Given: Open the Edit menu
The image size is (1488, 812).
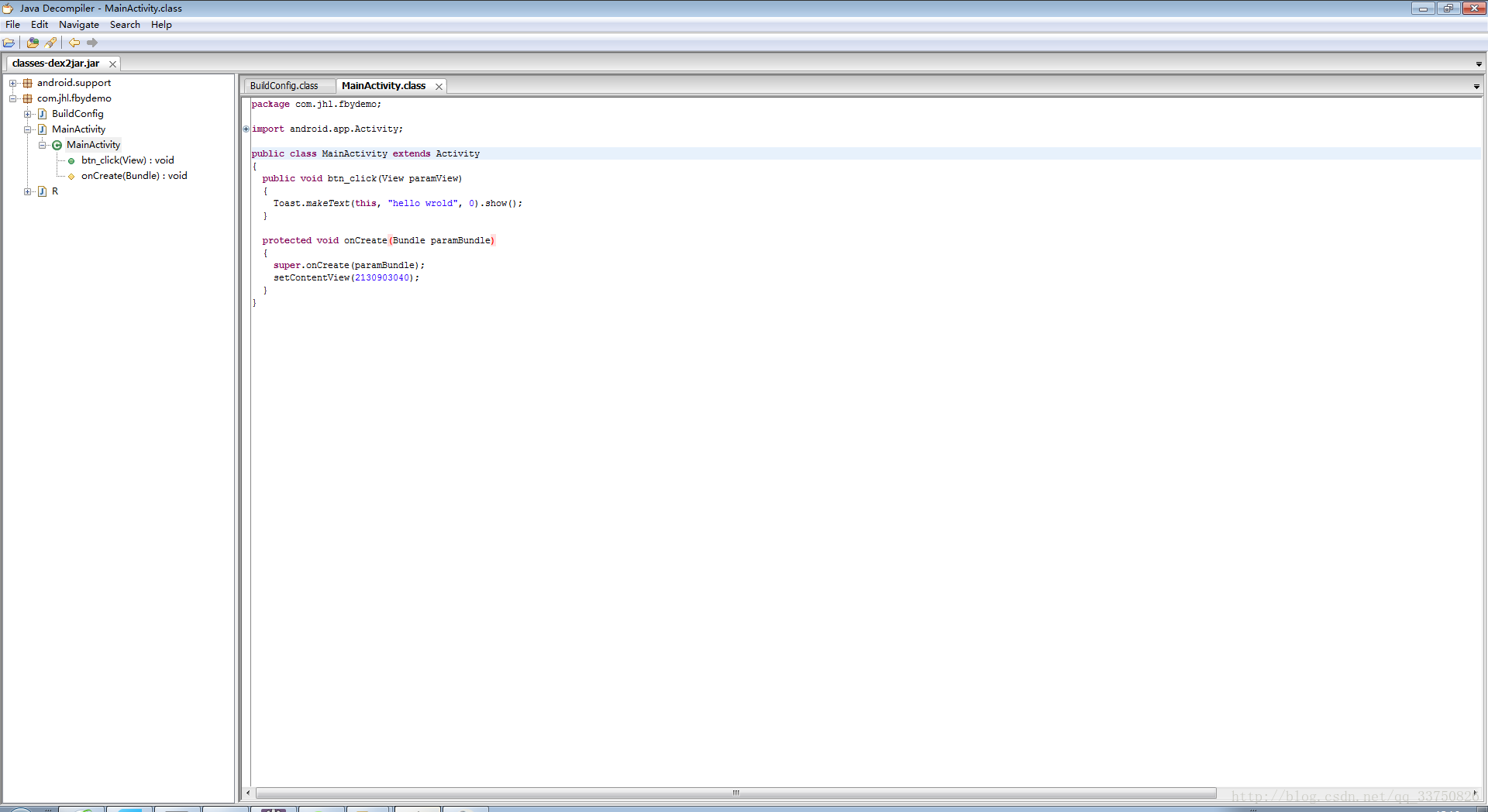Looking at the screenshot, I should tap(40, 25).
